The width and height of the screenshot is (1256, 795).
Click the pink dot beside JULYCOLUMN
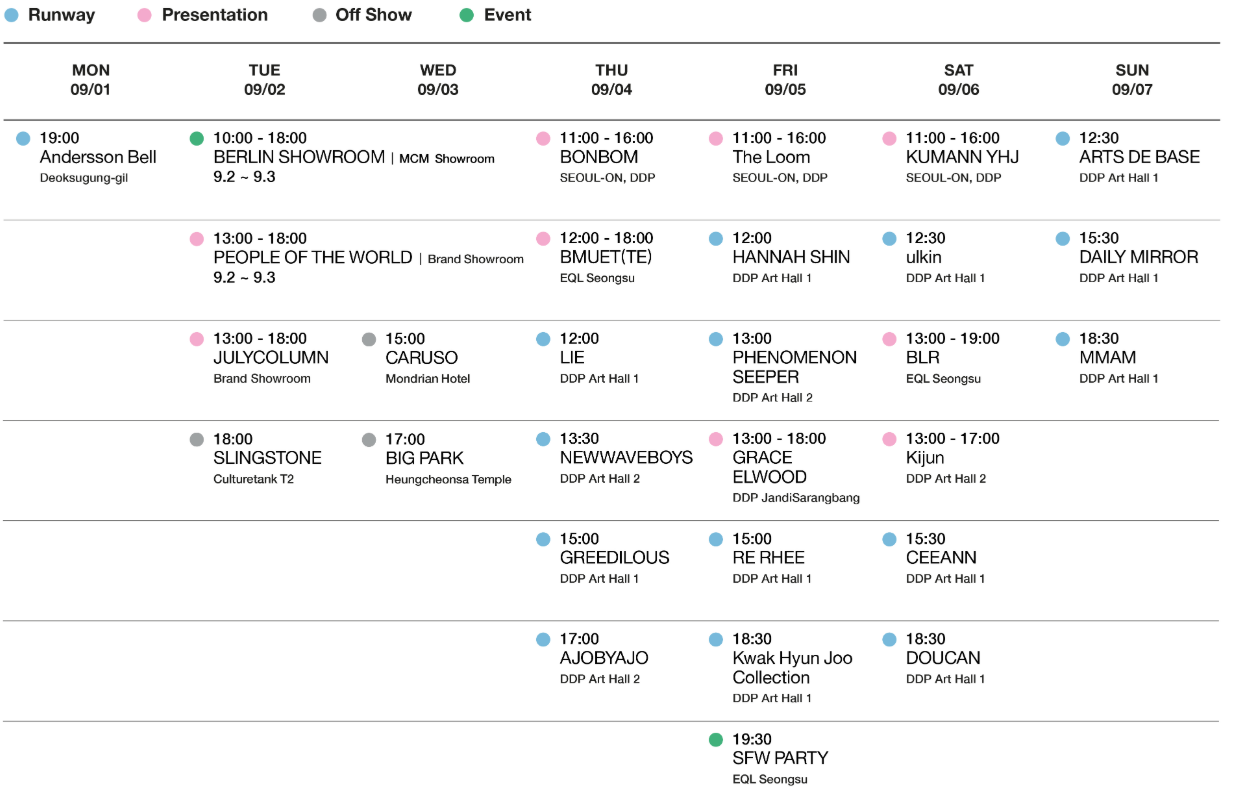pyautogui.click(x=196, y=339)
